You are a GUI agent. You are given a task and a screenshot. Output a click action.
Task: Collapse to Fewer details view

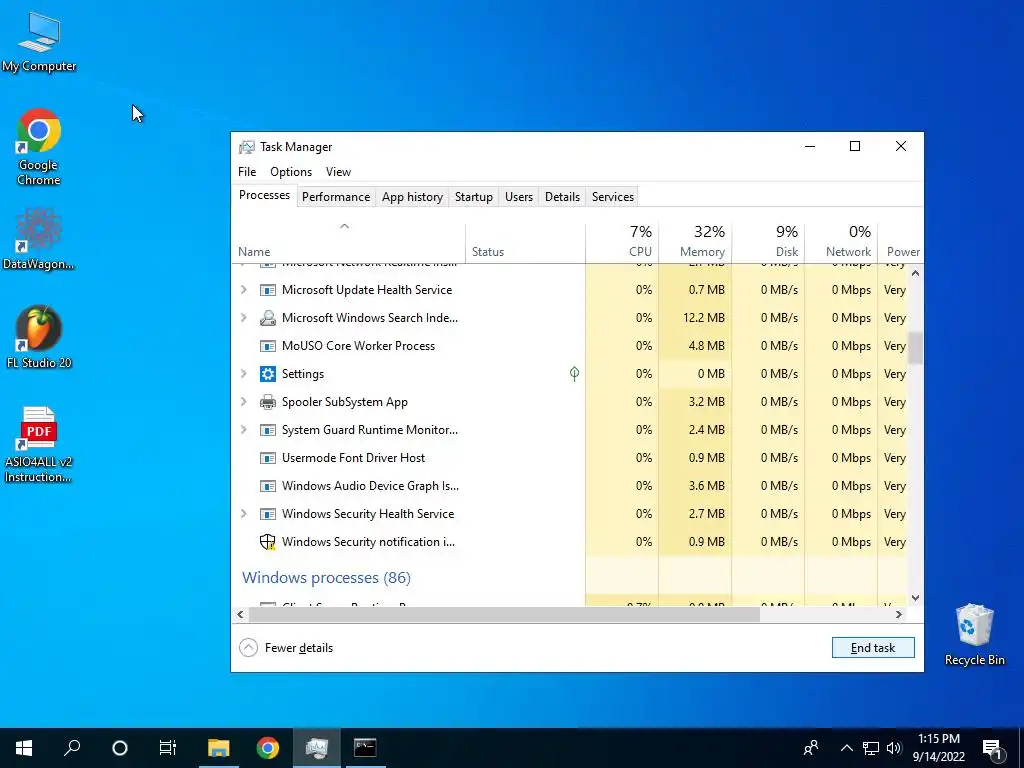286,648
